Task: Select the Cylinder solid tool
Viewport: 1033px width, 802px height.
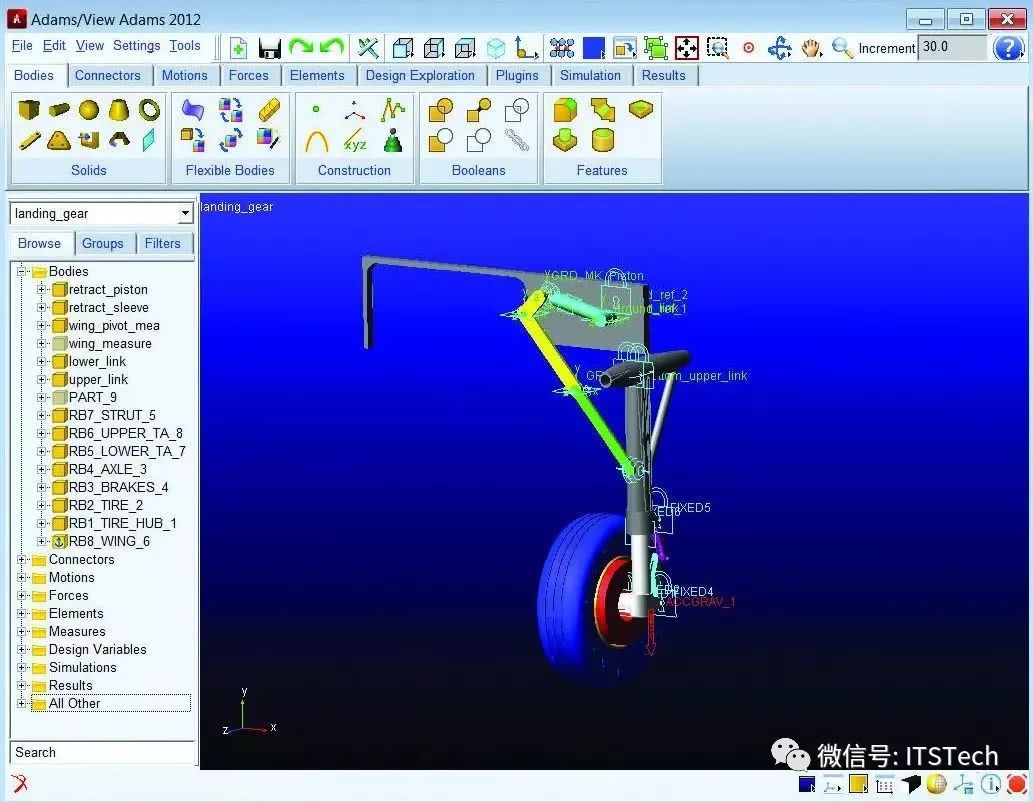Action: pos(59,109)
